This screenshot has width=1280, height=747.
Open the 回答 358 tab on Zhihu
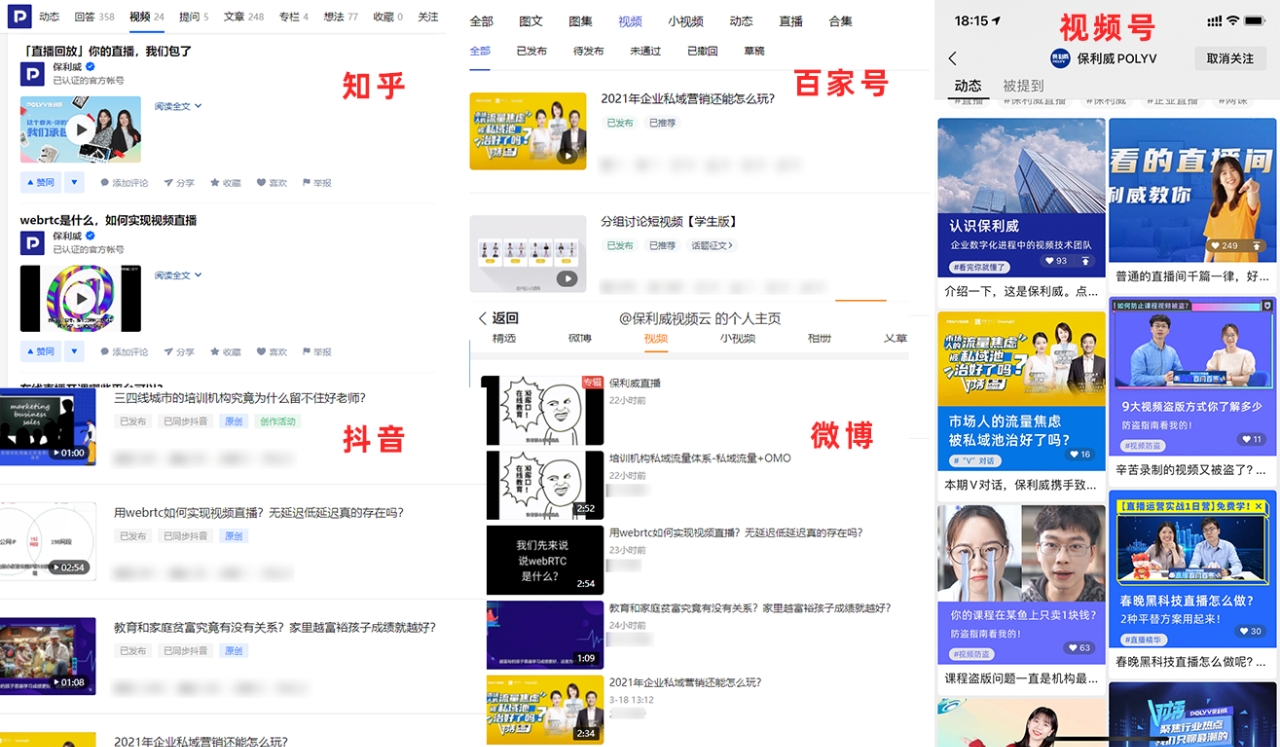tap(94, 17)
